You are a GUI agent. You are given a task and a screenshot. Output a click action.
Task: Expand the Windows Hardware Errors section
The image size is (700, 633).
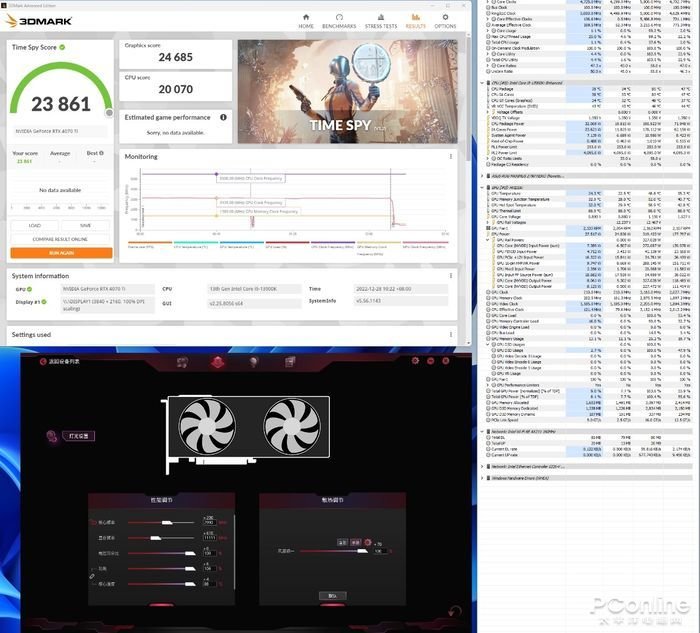pos(482,478)
